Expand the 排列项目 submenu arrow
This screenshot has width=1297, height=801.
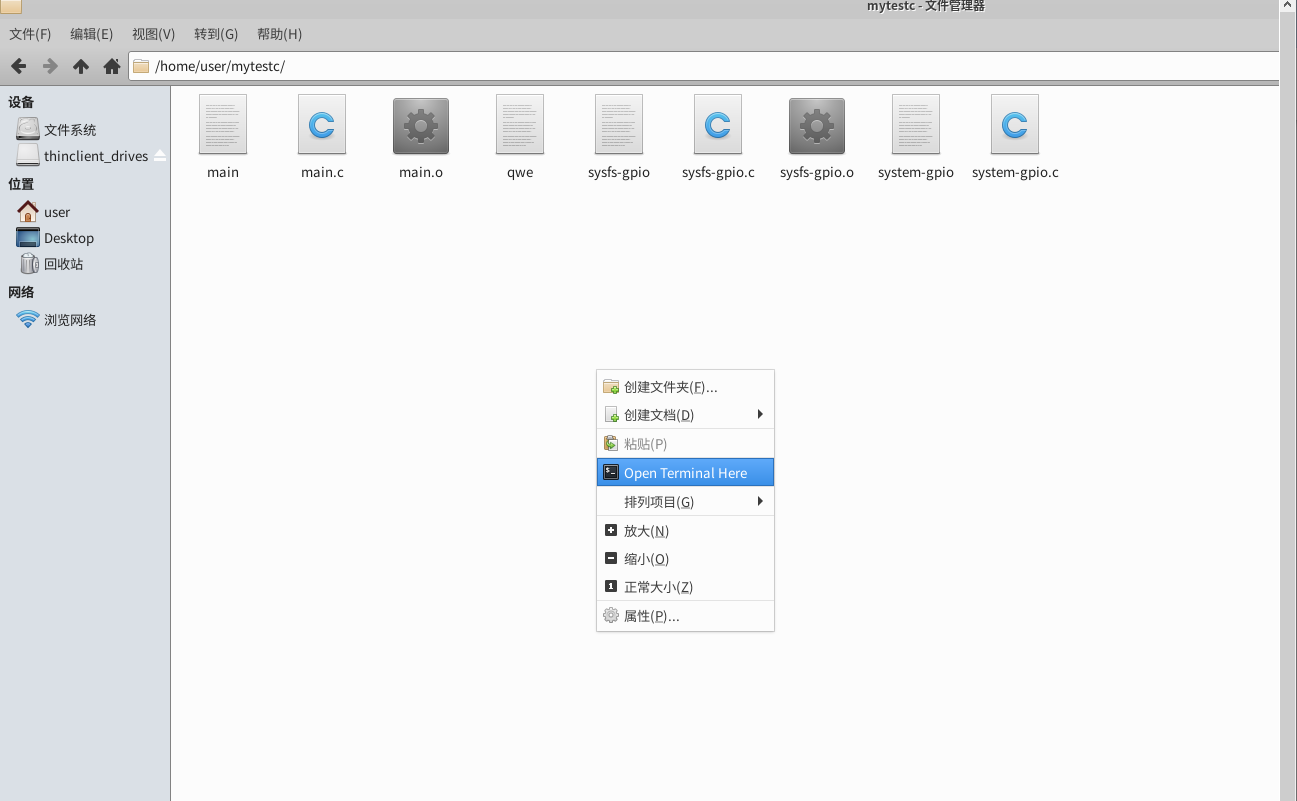point(760,501)
